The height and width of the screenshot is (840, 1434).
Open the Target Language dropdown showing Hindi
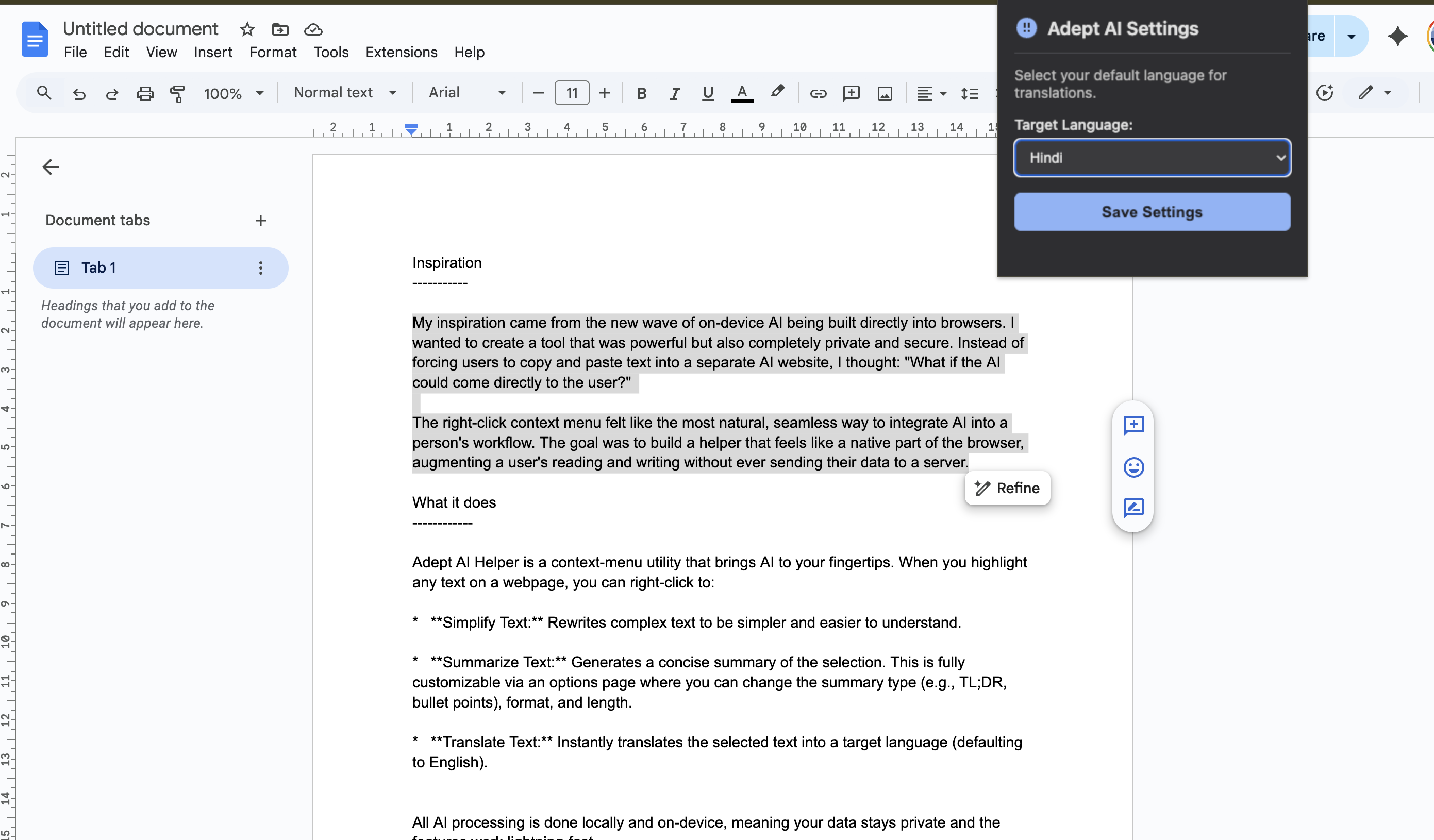(1152, 158)
